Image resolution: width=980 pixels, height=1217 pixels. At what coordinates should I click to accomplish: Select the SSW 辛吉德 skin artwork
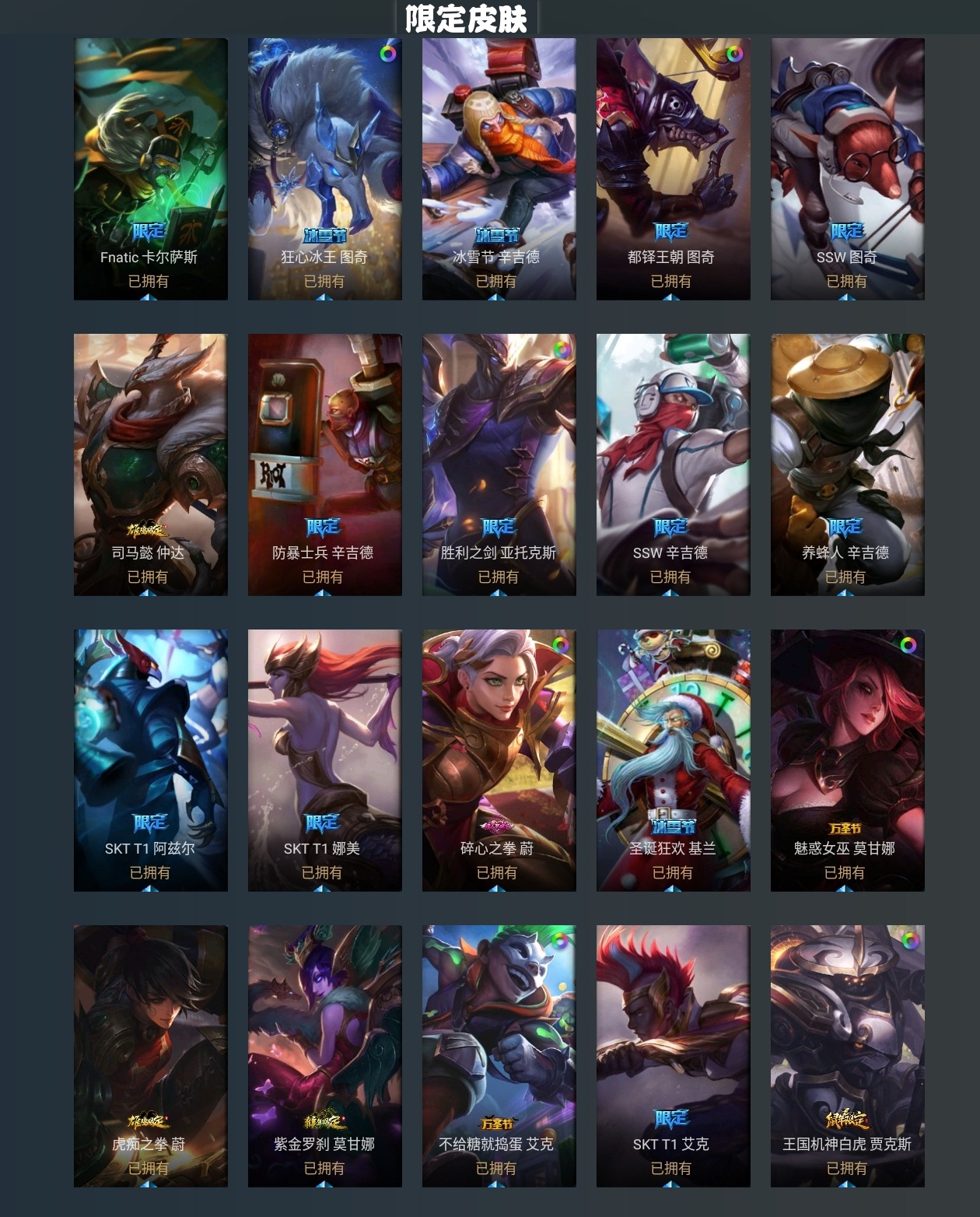point(674,465)
